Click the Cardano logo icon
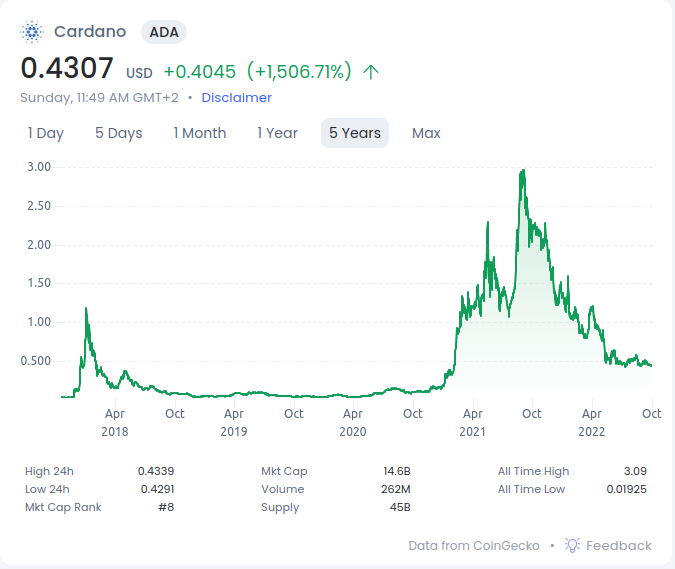The height and width of the screenshot is (569, 675). tap(32, 32)
